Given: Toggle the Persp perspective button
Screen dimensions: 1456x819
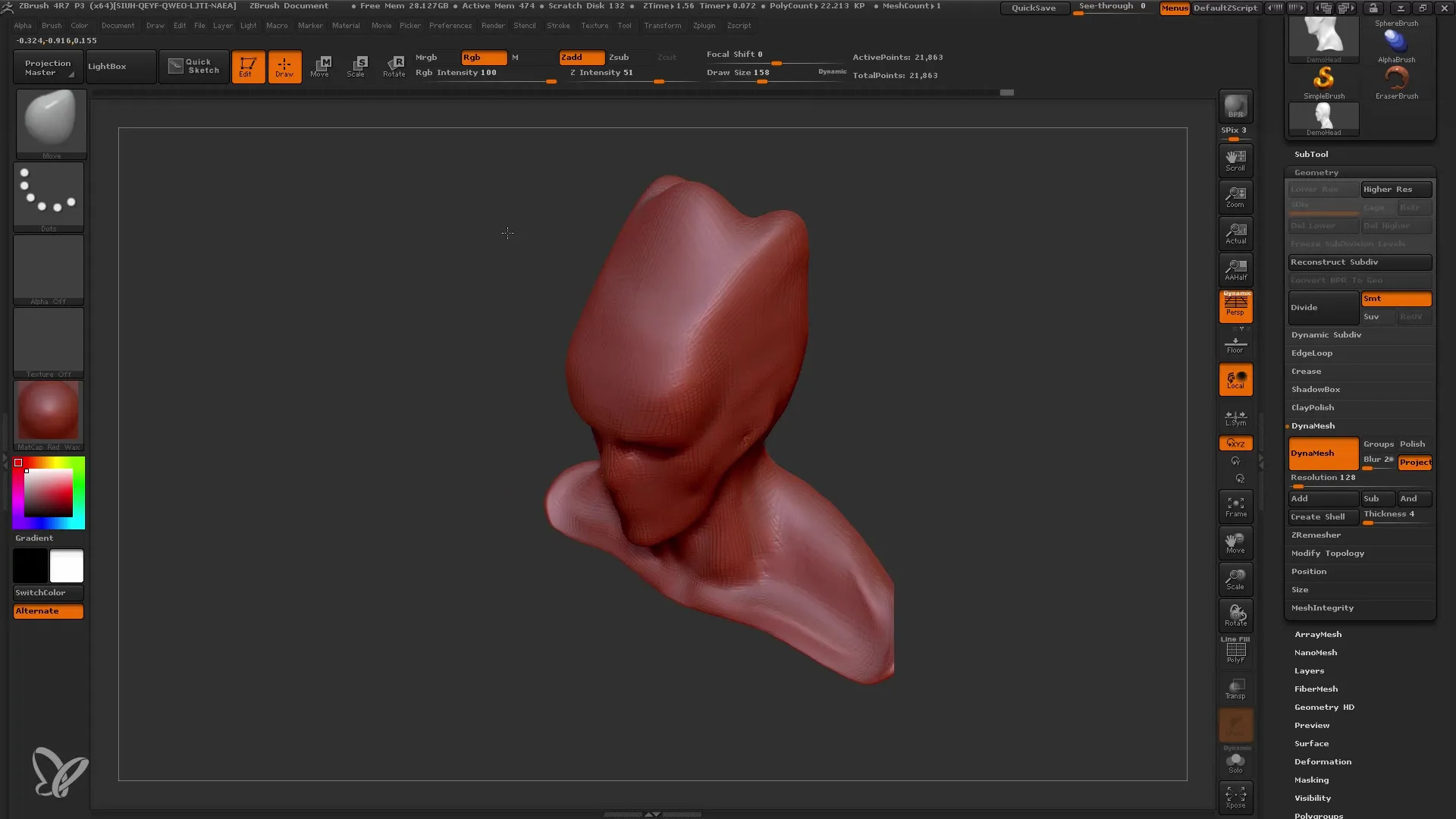Looking at the screenshot, I should point(1235,306).
